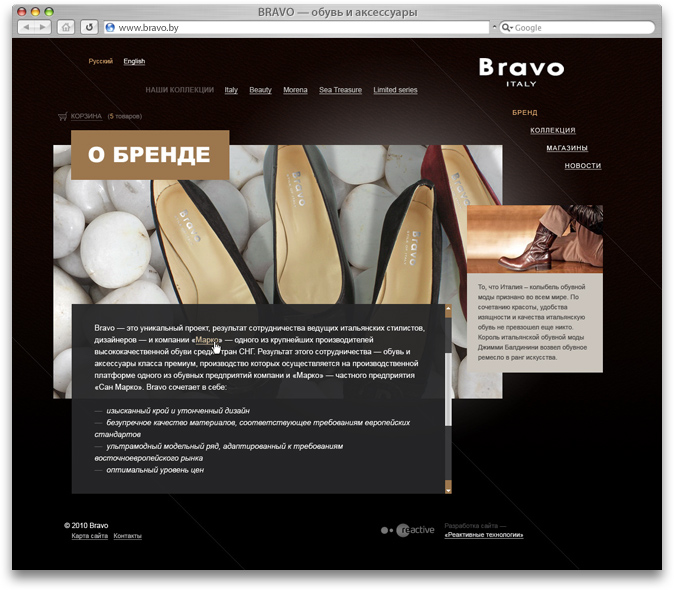Screen dimensions: 674x590
Task: Click the Reactive logo in the footer
Action: click(x=408, y=530)
